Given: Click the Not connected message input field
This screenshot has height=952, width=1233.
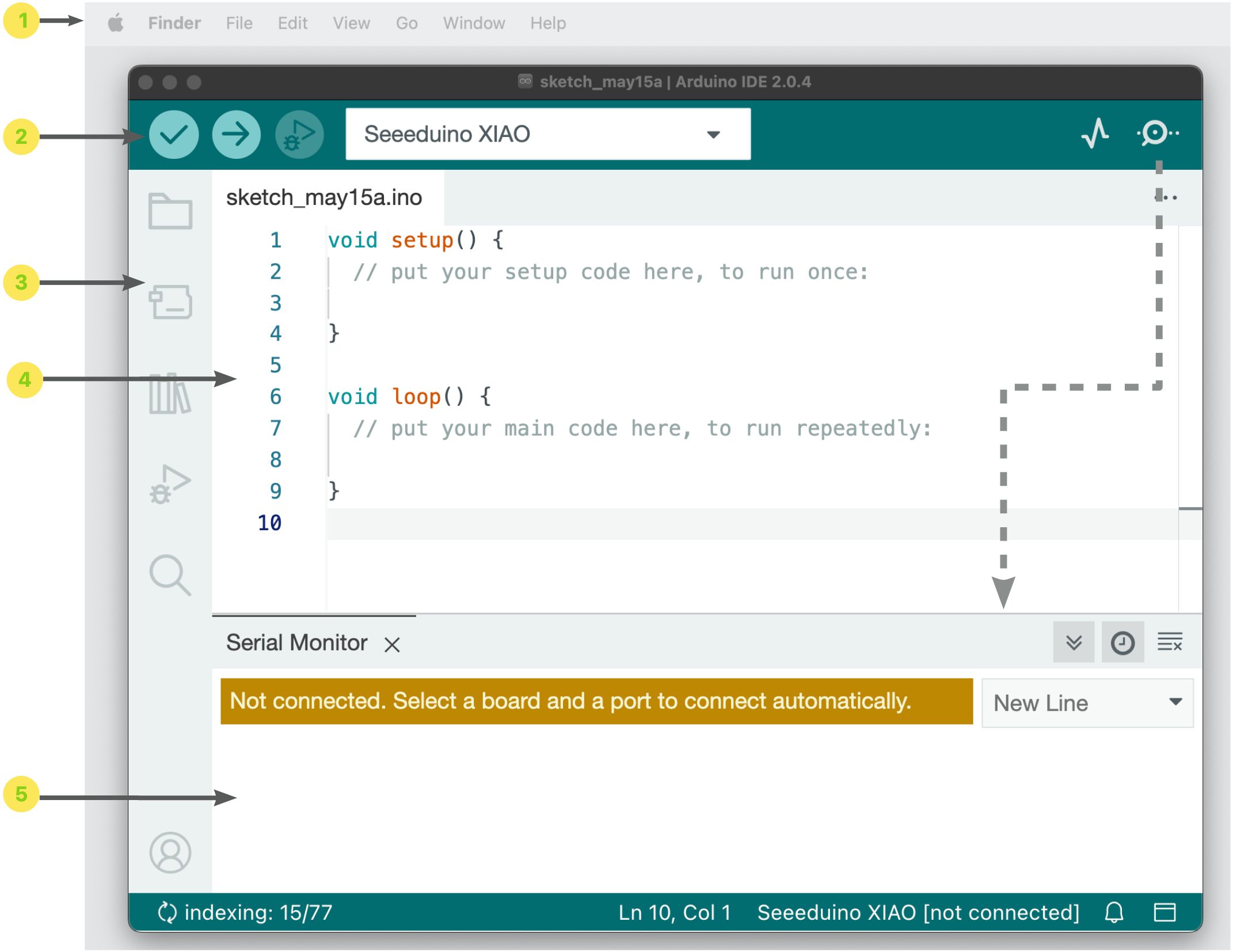Looking at the screenshot, I should coord(596,701).
